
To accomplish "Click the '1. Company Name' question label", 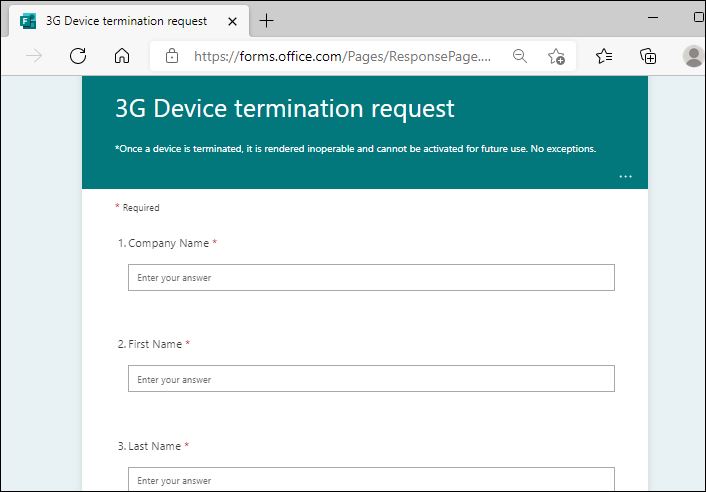I will point(167,243).
